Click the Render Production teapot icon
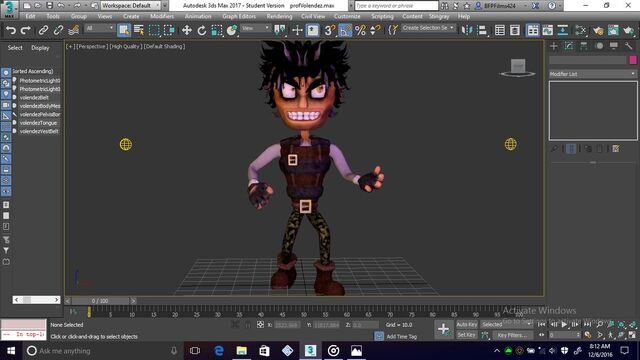 pyautogui.click(x=629, y=30)
